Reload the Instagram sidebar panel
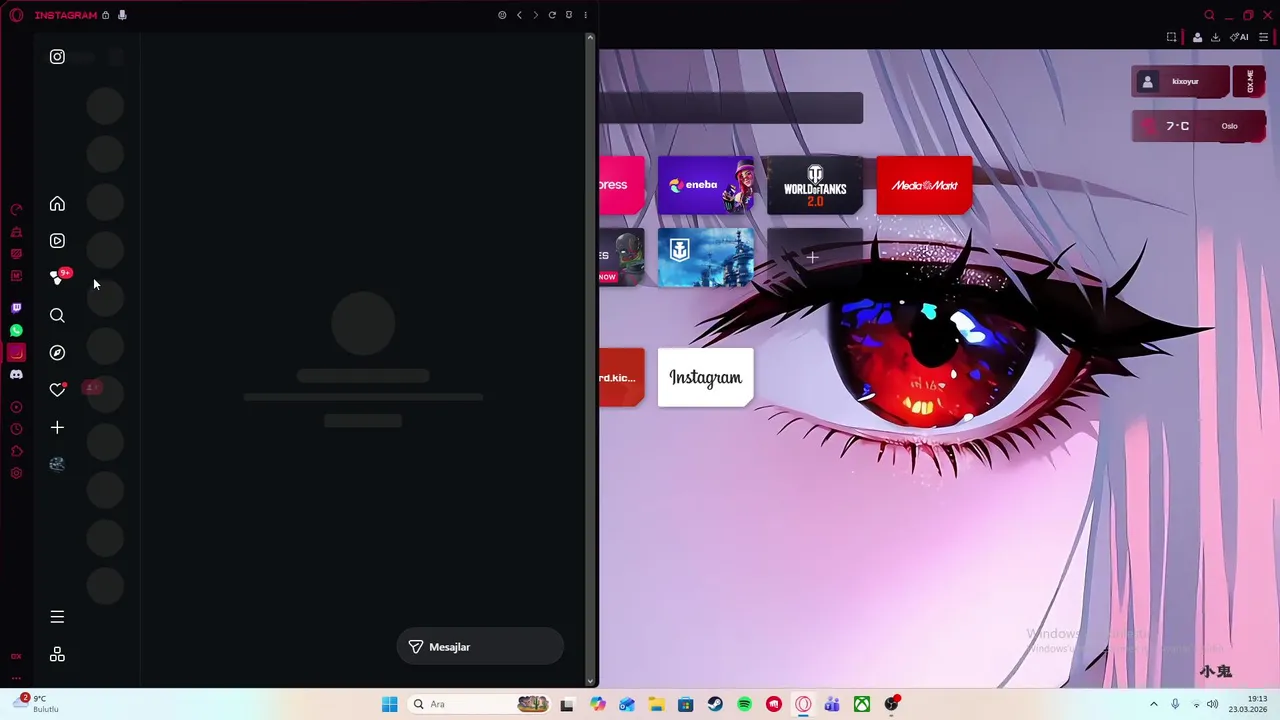The height and width of the screenshot is (720, 1280). pos(552,15)
